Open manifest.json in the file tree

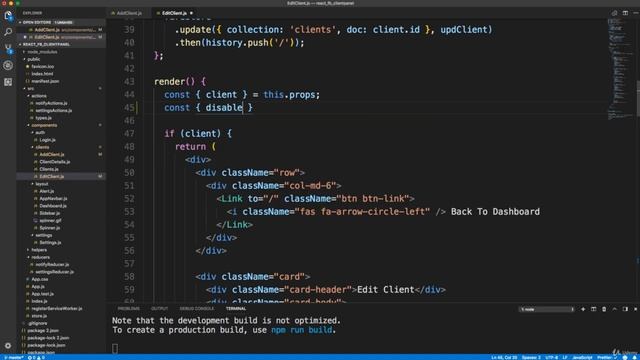(45, 81)
